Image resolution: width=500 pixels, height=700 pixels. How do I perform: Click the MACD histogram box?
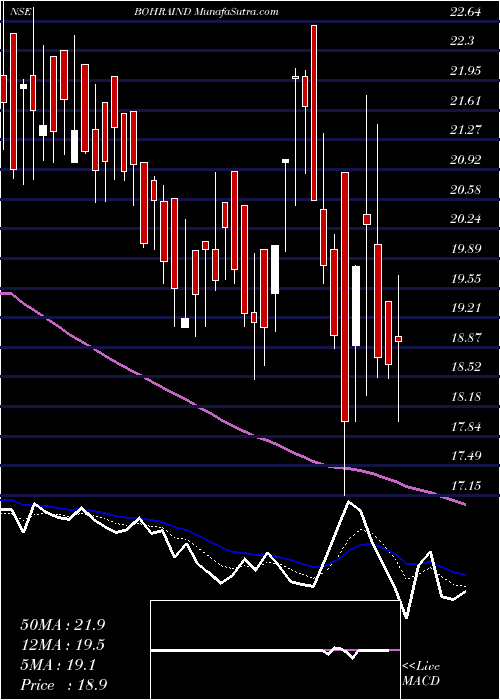click(275, 650)
